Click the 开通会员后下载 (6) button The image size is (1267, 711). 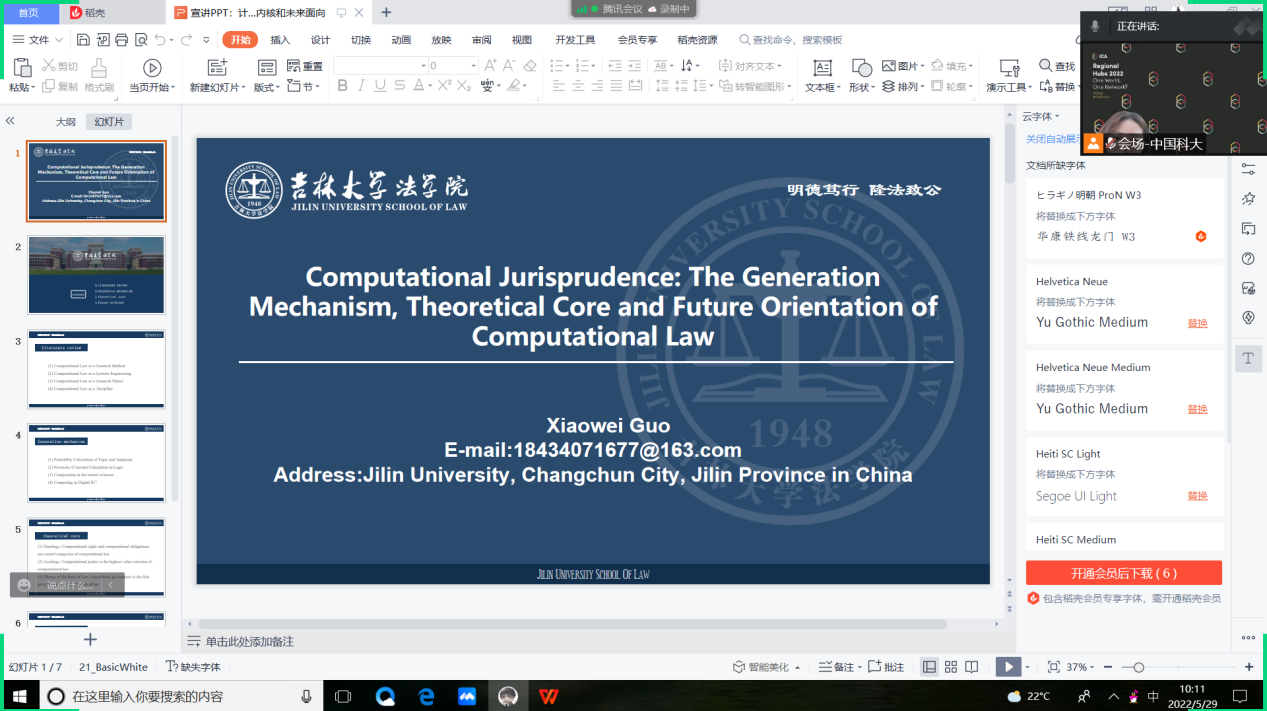(1123, 573)
